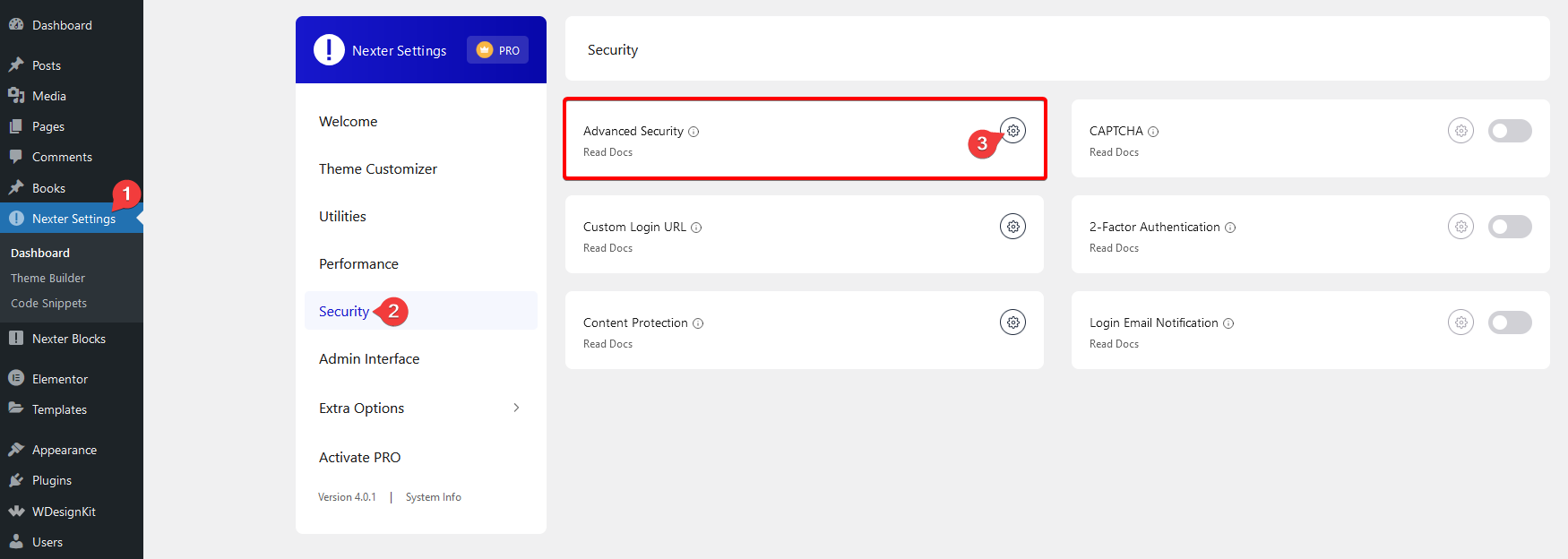The width and height of the screenshot is (1568, 559).
Task: Open Read Docs under Login Email Notification
Action: [1114, 344]
